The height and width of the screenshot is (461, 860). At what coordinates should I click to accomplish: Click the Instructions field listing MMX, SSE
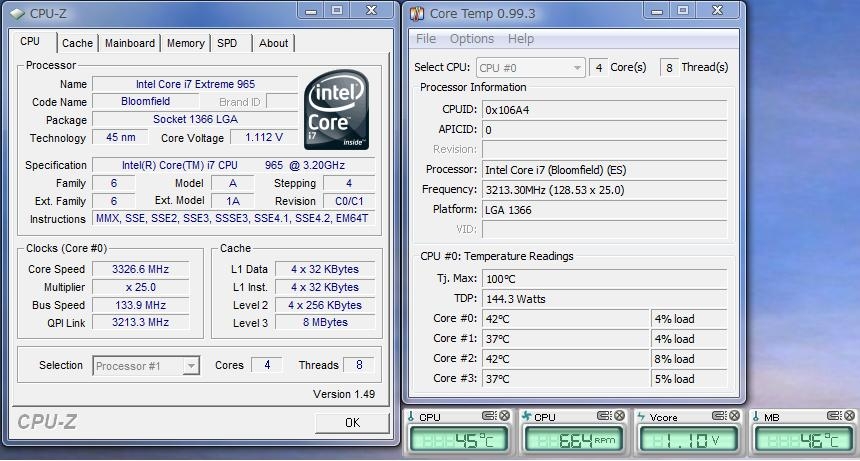tap(233, 219)
